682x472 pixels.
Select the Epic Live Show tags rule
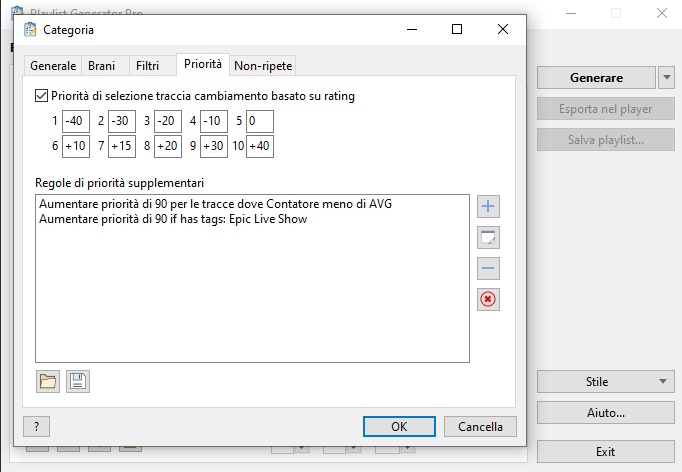point(173,219)
